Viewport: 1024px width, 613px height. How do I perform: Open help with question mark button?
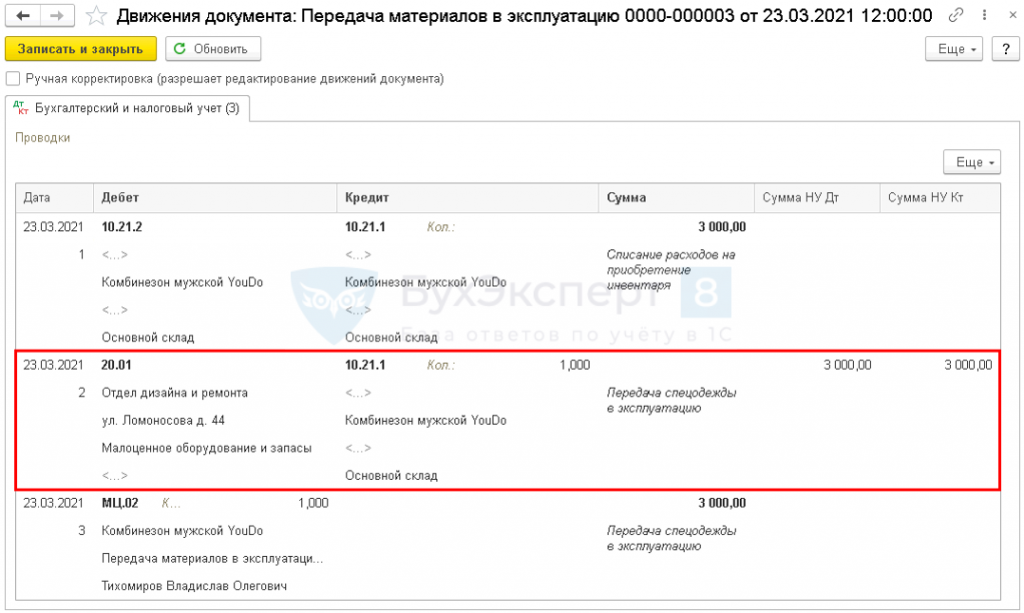point(1006,49)
